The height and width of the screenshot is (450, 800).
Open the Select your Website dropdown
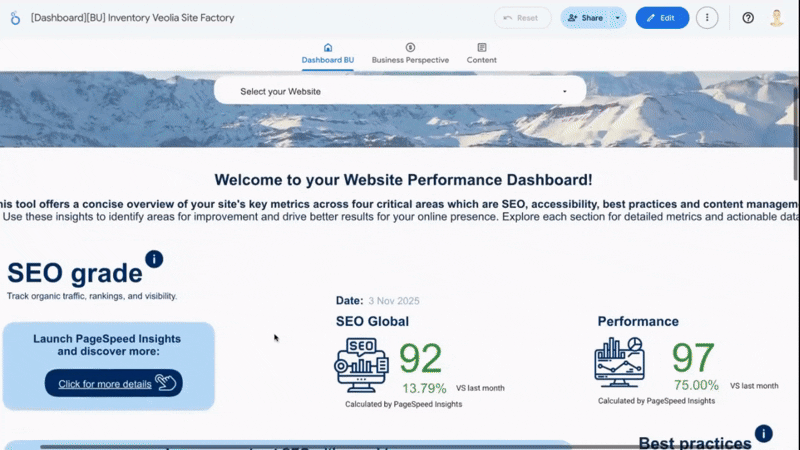point(400,91)
